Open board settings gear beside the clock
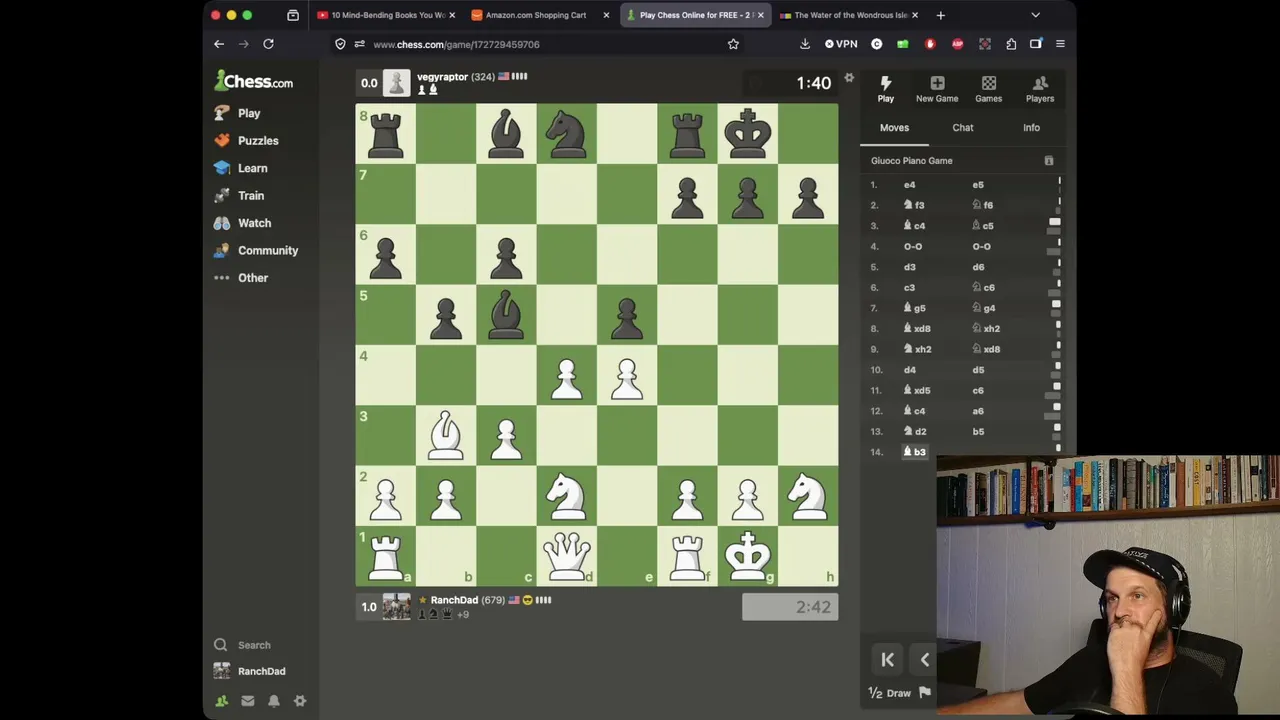 [x=849, y=78]
